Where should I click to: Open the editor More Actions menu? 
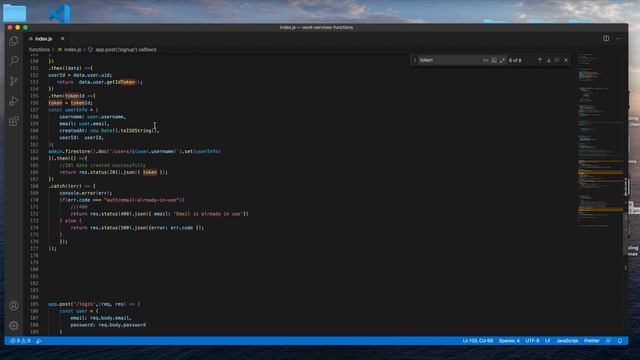[x=618, y=38]
